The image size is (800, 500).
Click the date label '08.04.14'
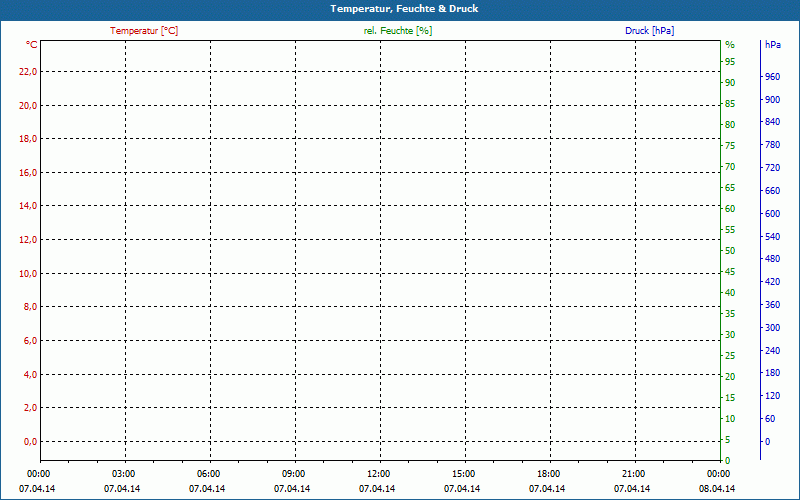click(717, 489)
